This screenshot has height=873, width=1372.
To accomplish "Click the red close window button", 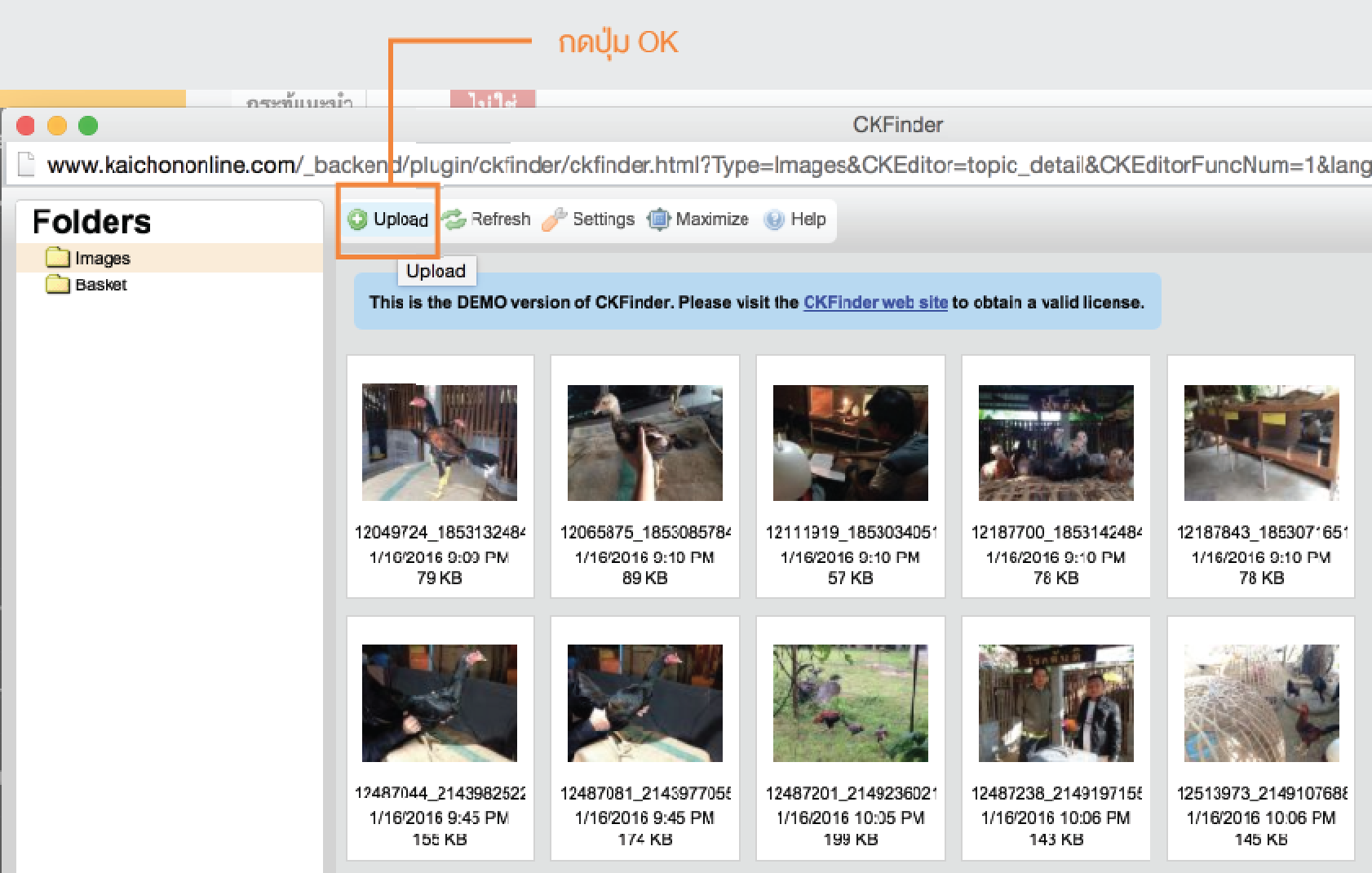I will click(26, 126).
